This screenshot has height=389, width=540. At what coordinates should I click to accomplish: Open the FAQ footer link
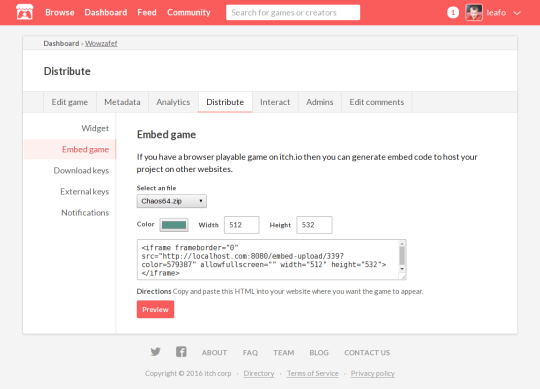pos(250,353)
